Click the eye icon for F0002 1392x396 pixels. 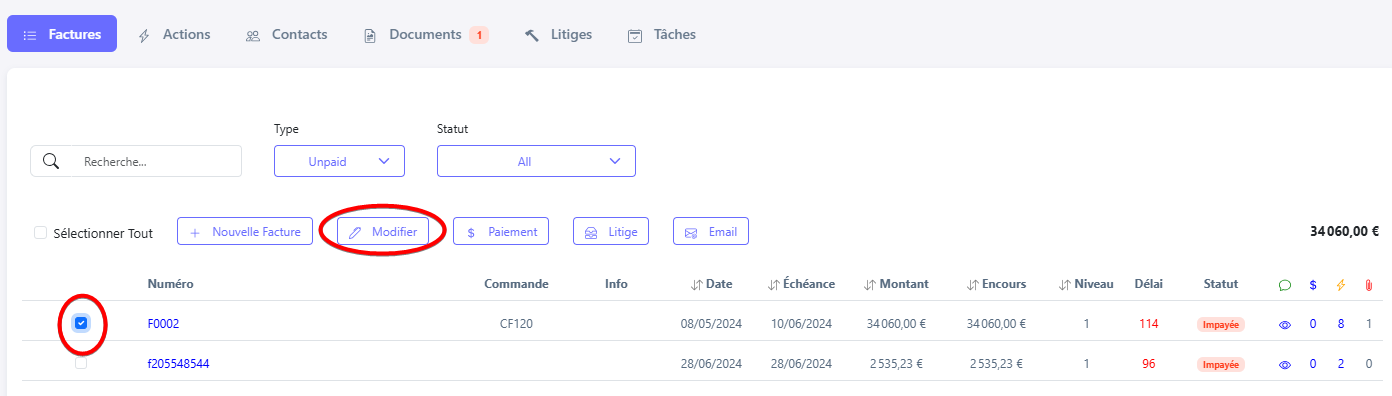1285,324
